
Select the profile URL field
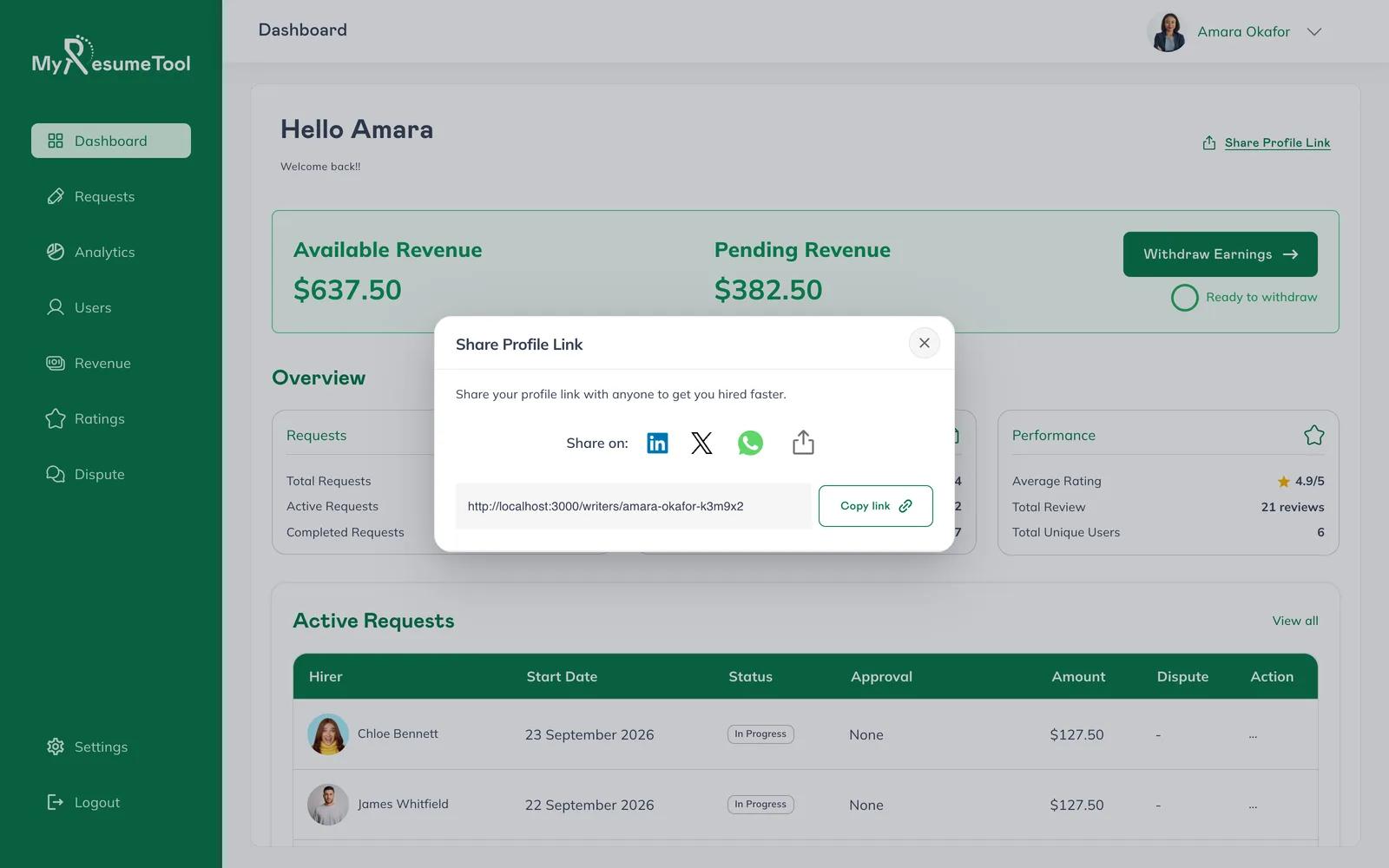633,506
